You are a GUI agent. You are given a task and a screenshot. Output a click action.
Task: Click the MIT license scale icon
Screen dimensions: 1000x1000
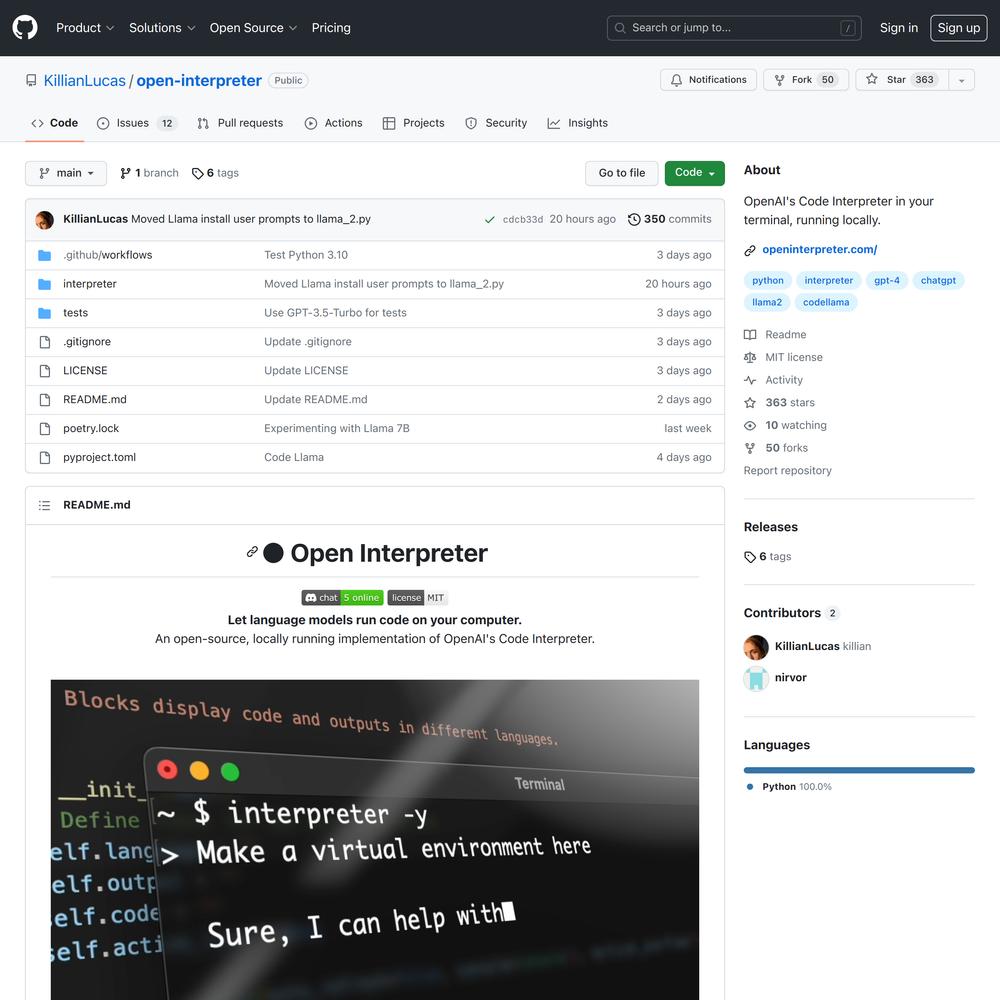pos(750,357)
